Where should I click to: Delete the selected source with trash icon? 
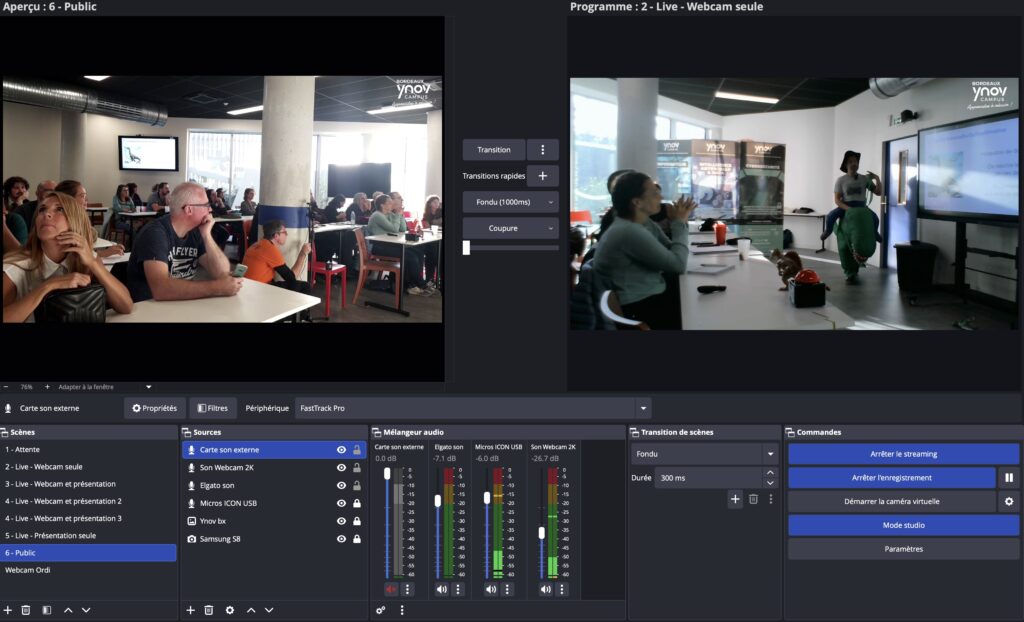pyautogui.click(x=209, y=610)
